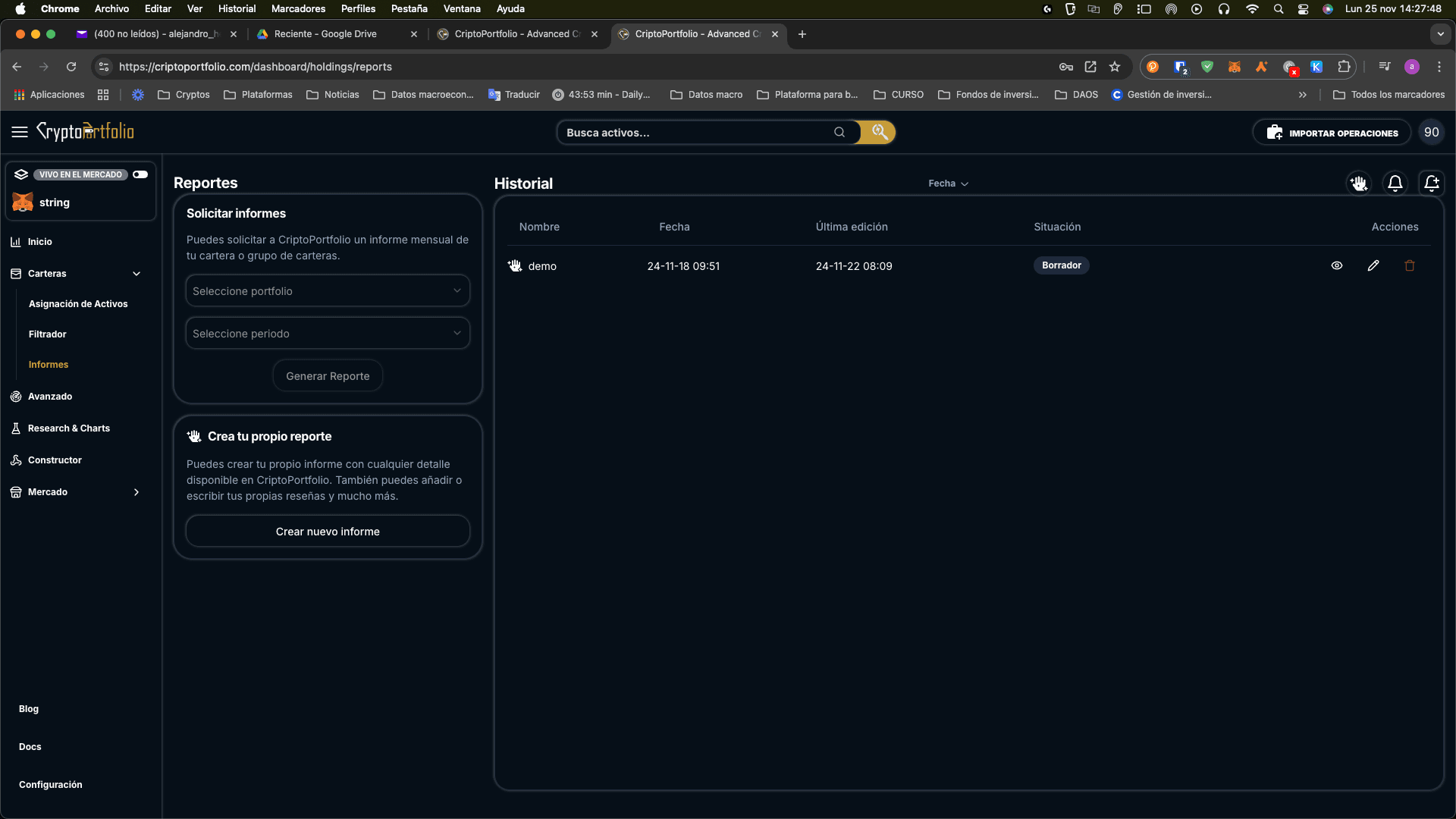Click Importar Operaciones button
1456x819 pixels.
coord(1332,133)
